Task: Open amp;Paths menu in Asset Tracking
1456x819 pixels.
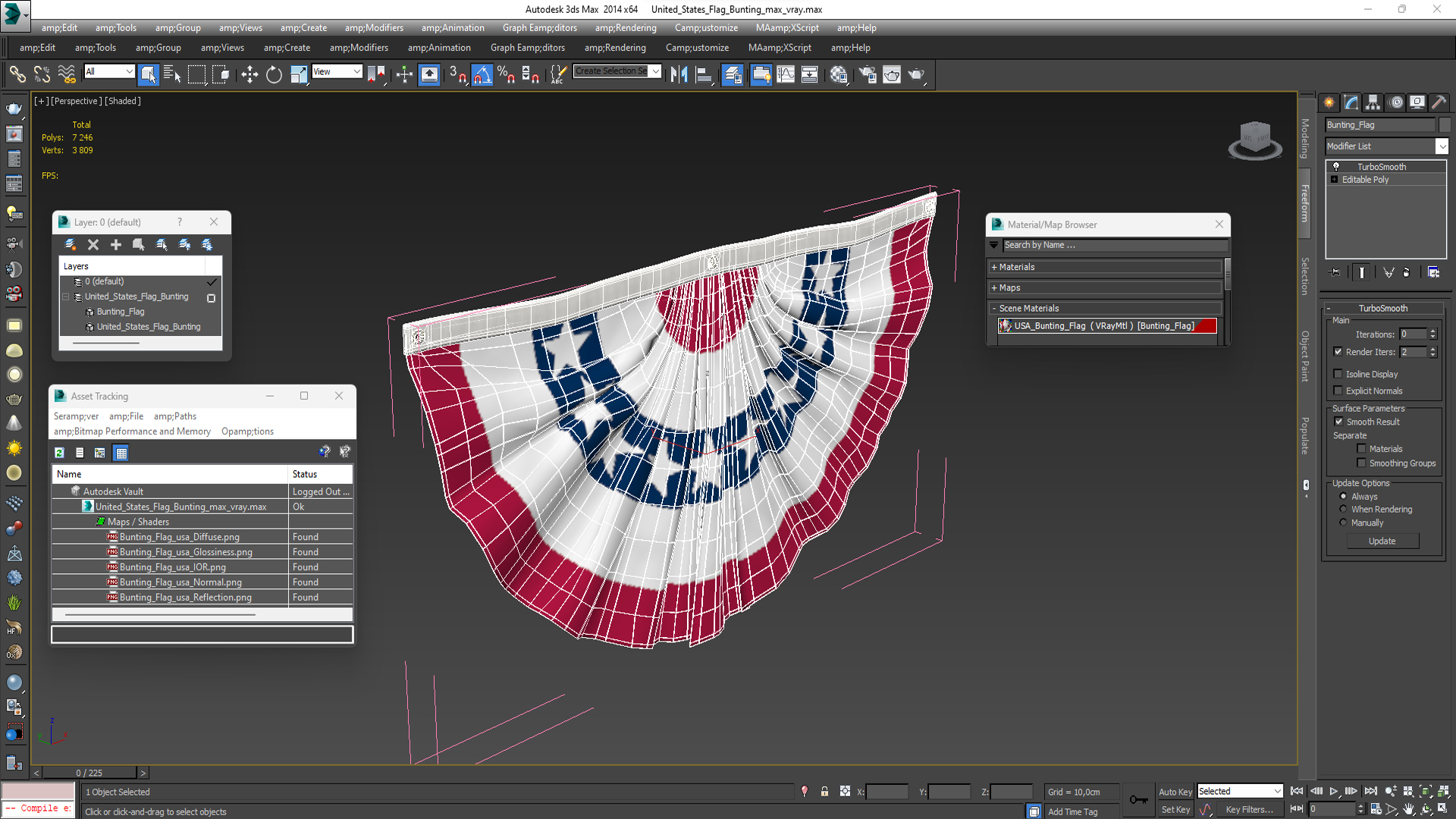Action: click(x=175, y=416)
